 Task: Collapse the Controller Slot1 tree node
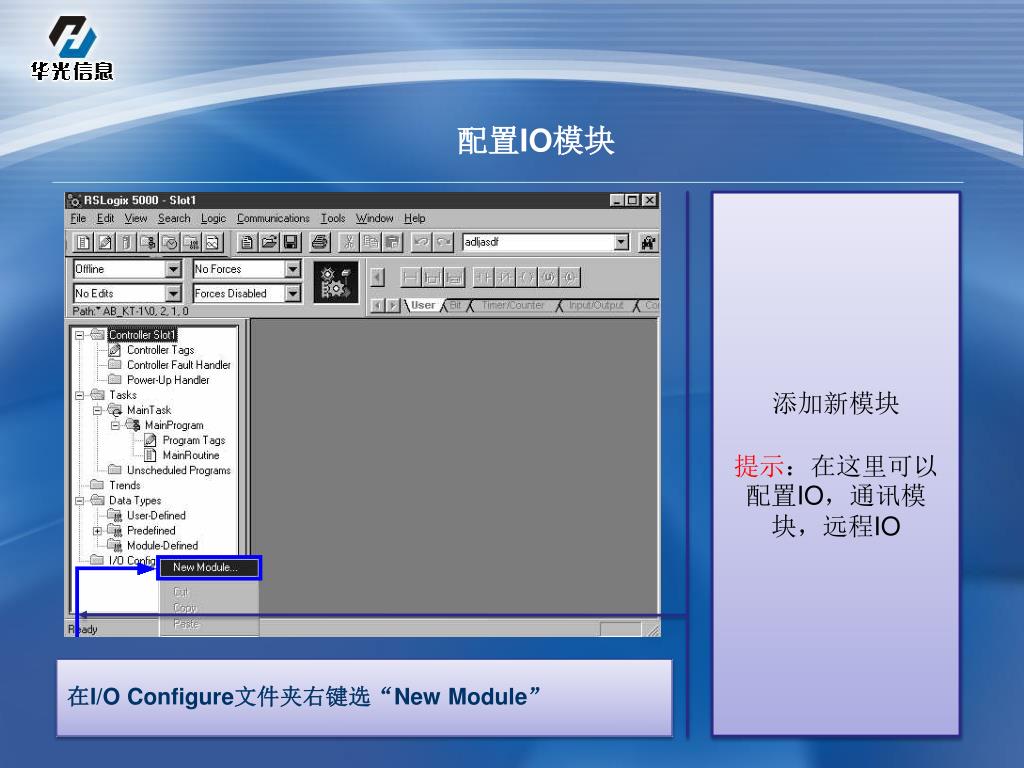click(80, 335)
